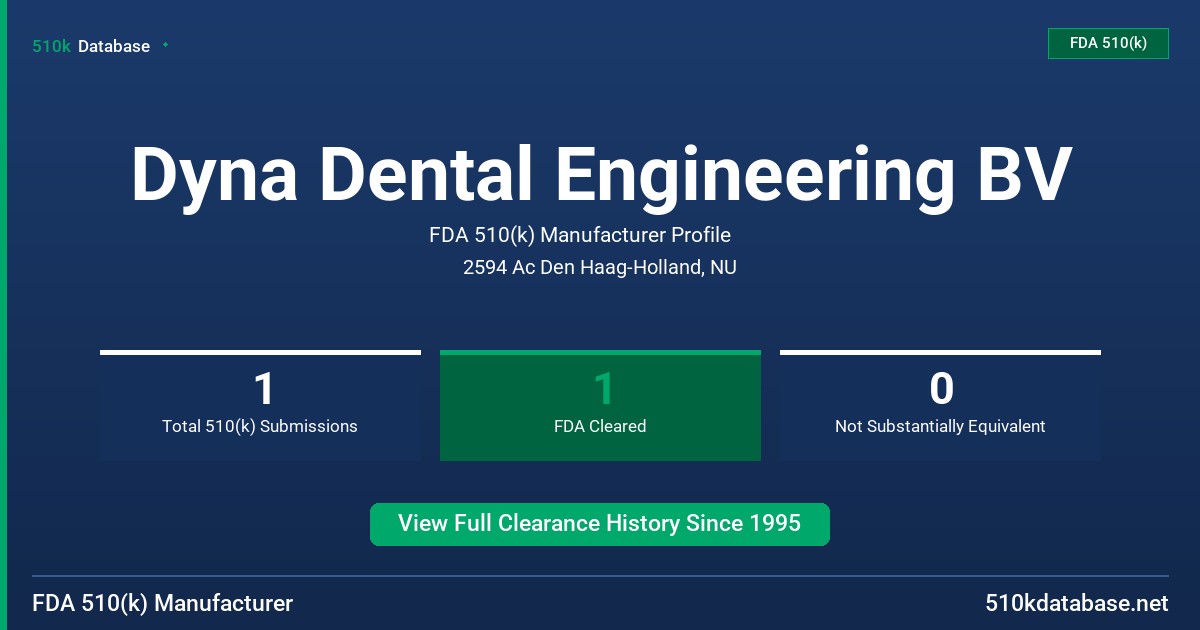1200x630 pixels.
Task: Open the Not Substantially Equivalent card
Action: (940, 405)
